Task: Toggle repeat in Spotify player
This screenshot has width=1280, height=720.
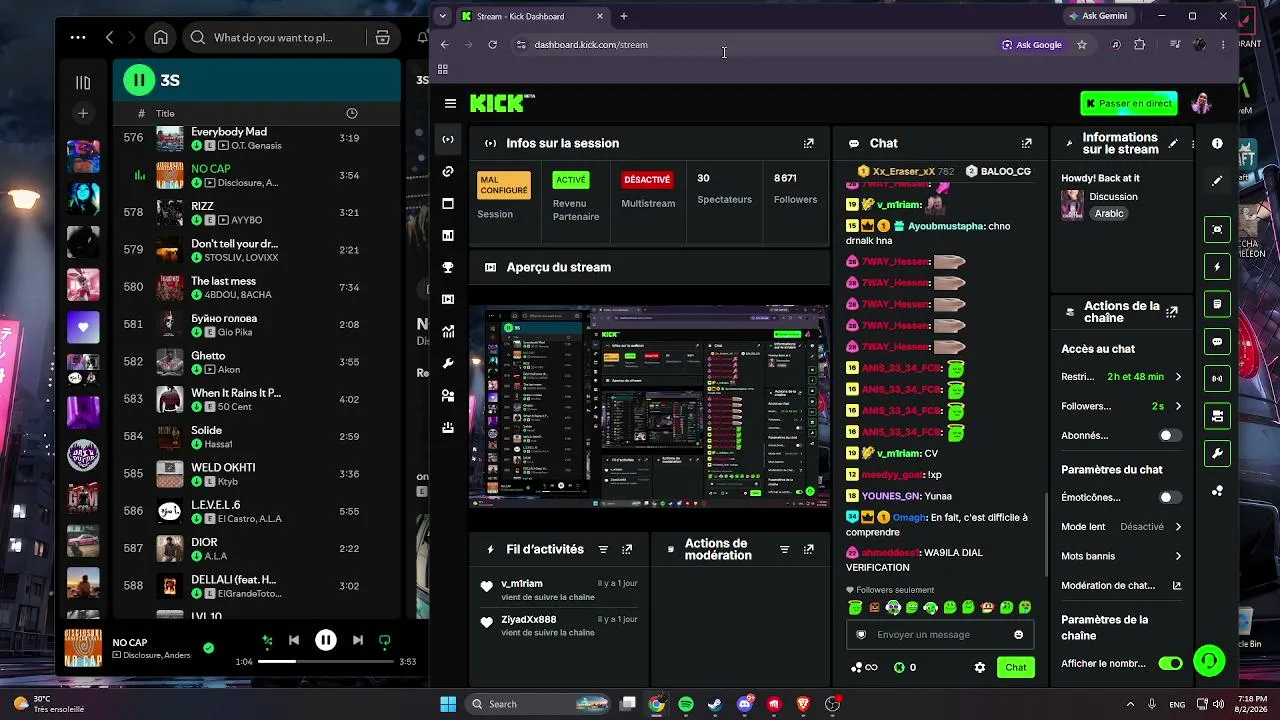Action: [385, 640]
